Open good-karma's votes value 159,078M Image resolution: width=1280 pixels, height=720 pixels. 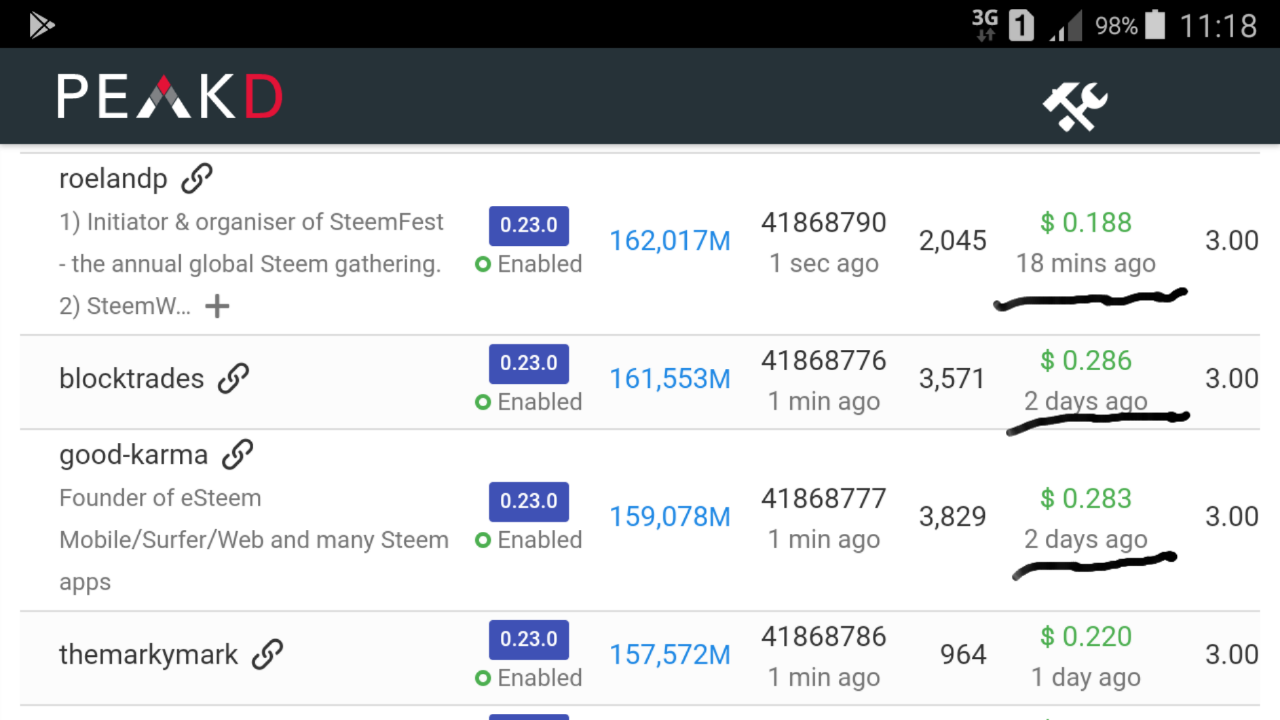(670, 517)
